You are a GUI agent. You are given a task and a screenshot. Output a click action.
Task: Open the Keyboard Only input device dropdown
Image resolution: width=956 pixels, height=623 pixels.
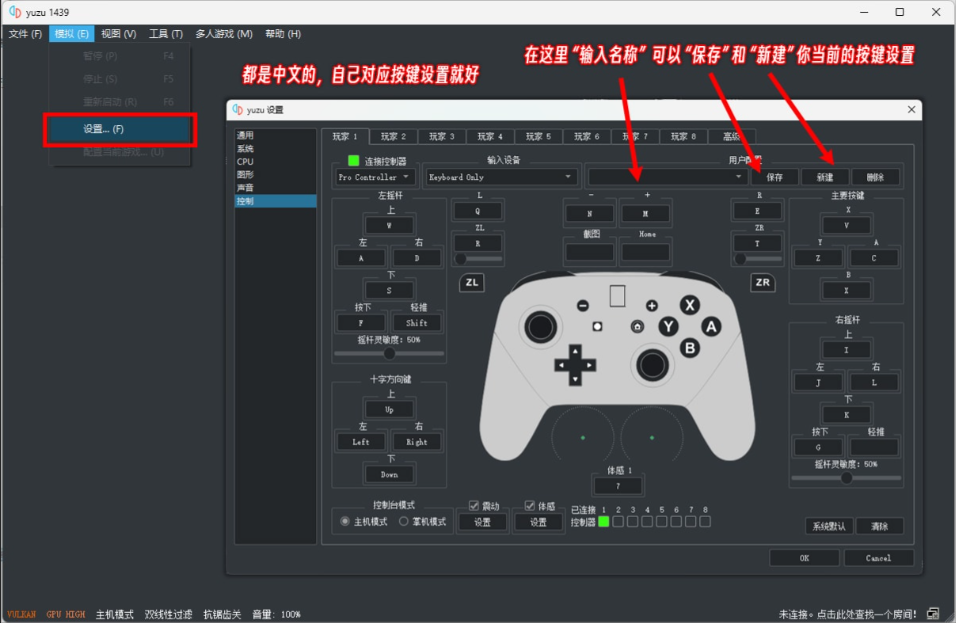click(500, 175)
